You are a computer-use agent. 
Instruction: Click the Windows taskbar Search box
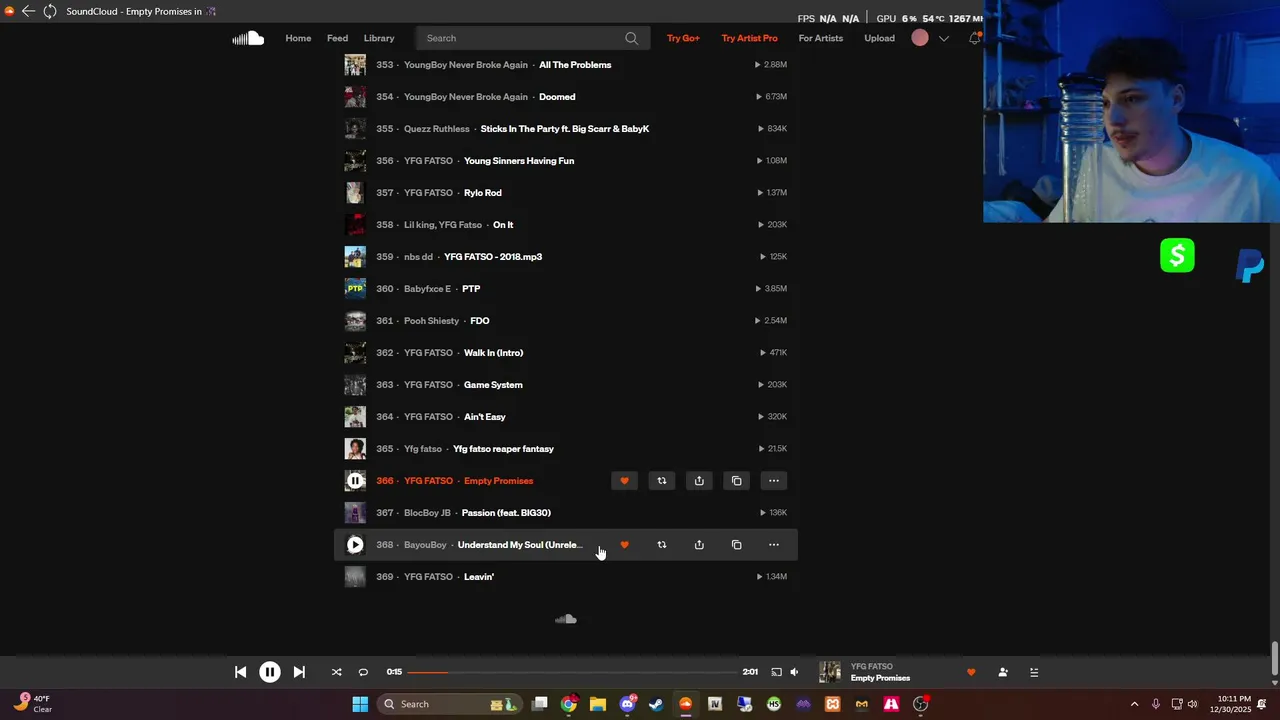tap(450, 704)
